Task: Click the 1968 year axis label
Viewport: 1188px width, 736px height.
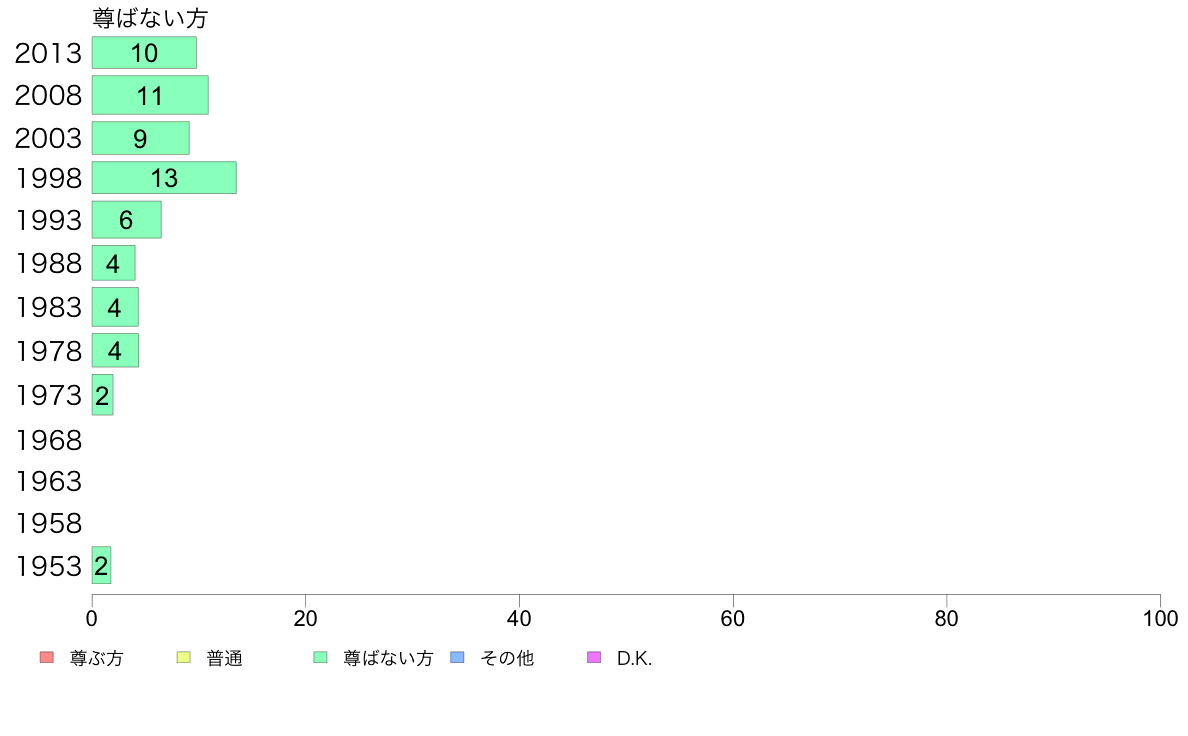Action: click(x=48, y=440)
